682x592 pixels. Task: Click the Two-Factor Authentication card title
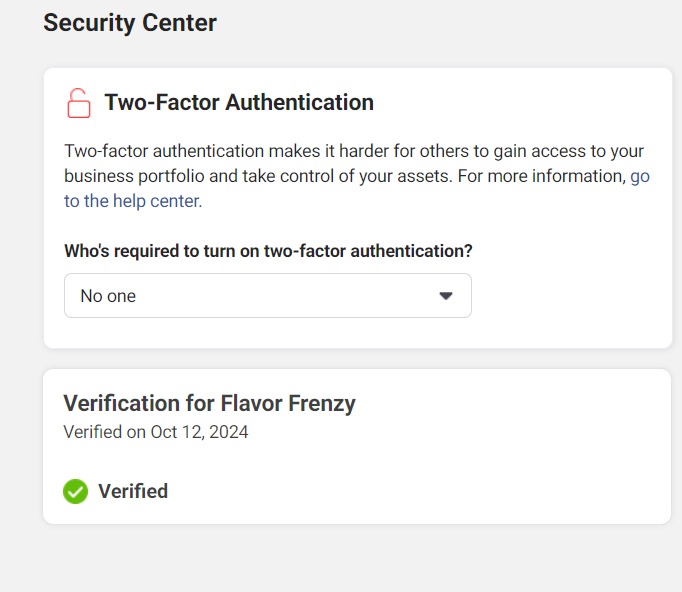(x=239, y=102)
